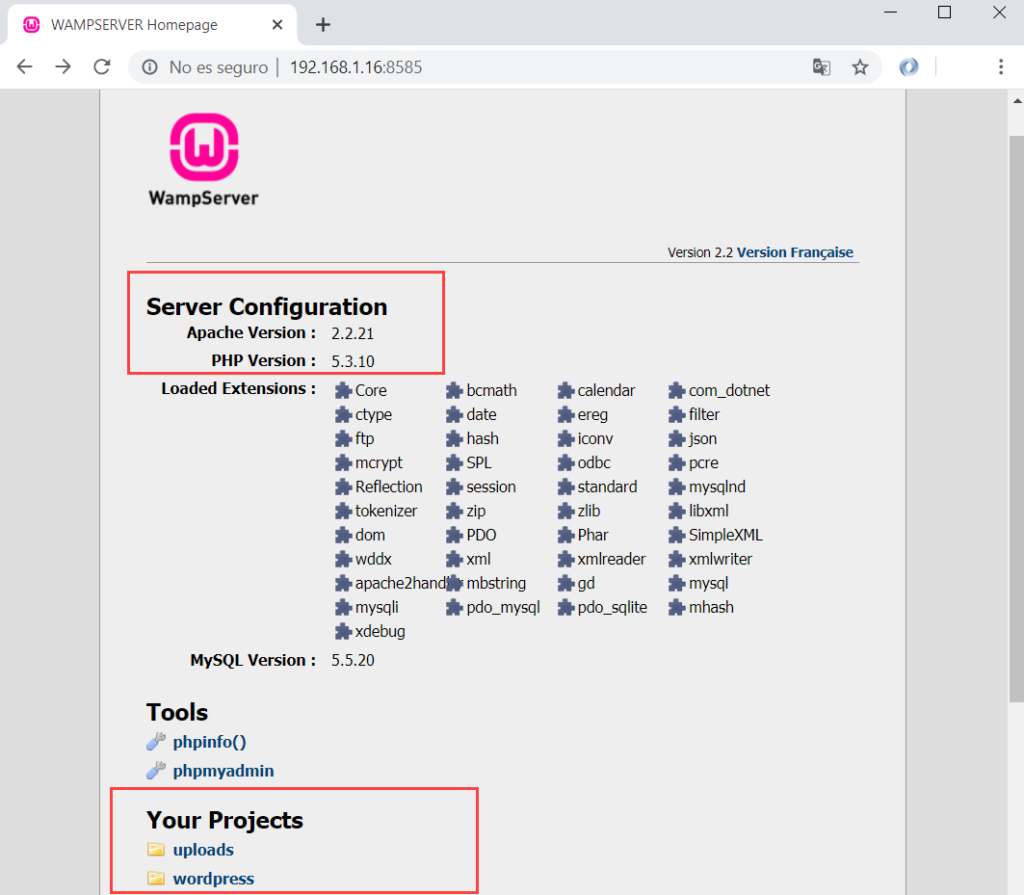Switch to Version Française
The height and width of the screenshot is (895, 1024).
click(x=795, y=252)
